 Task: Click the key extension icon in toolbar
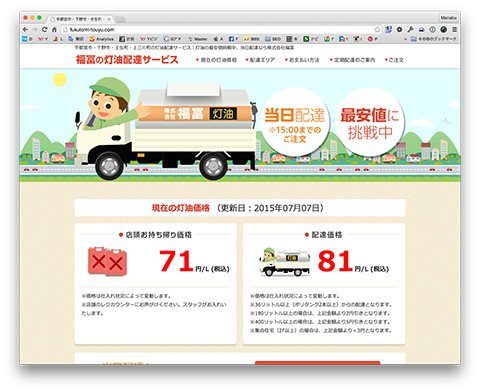click(x=410, y=30)
